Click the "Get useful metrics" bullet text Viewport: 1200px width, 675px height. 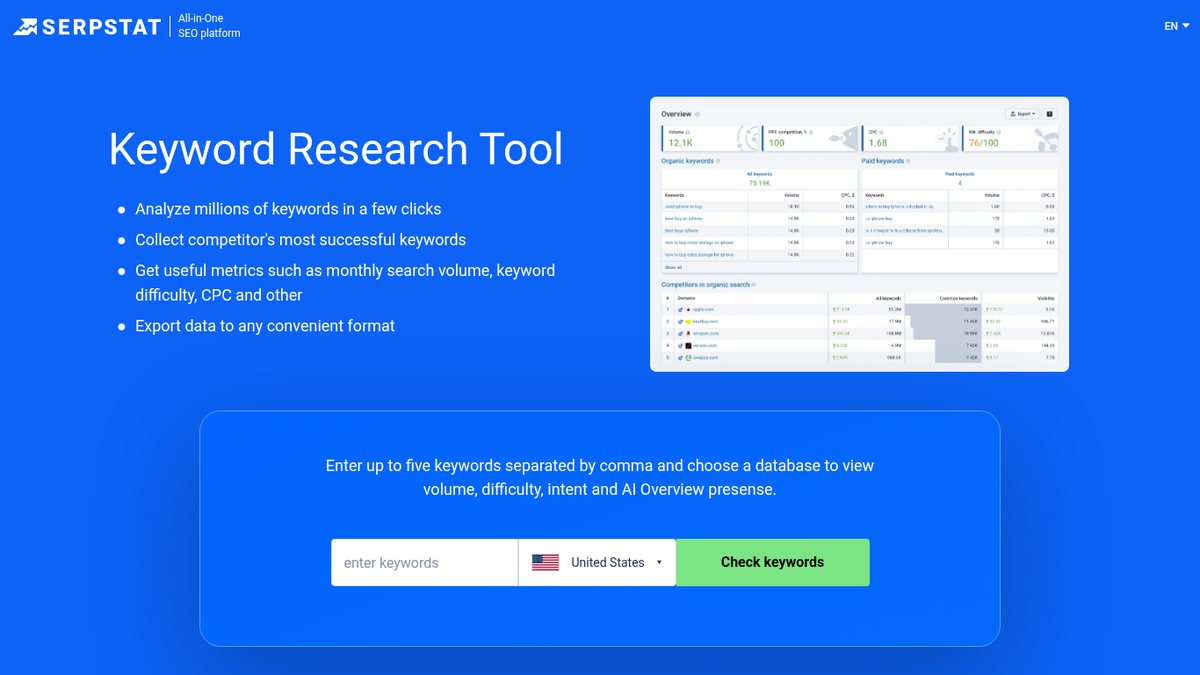[345, 283]
